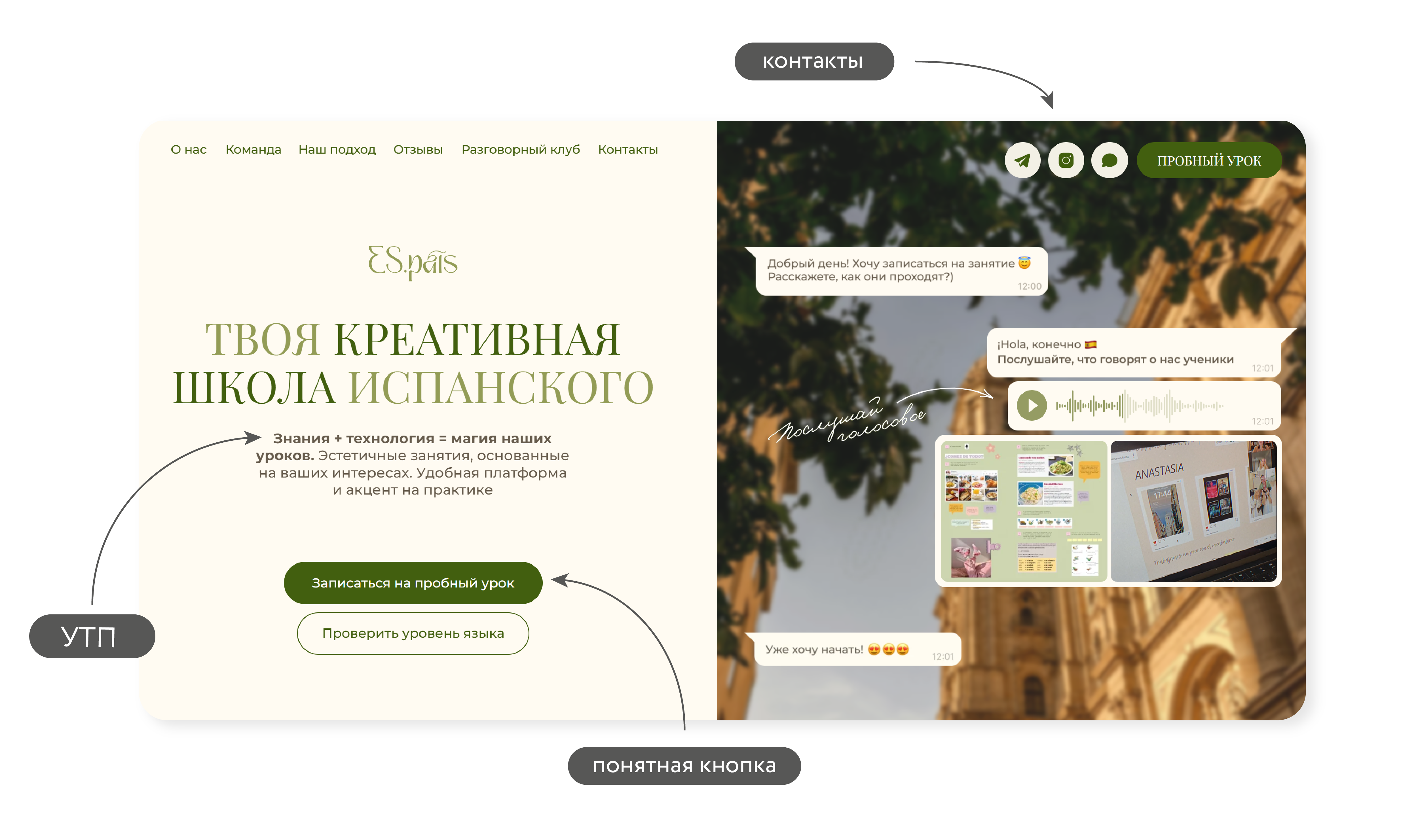Open Разговорный клуб menu item

point(520,150)
